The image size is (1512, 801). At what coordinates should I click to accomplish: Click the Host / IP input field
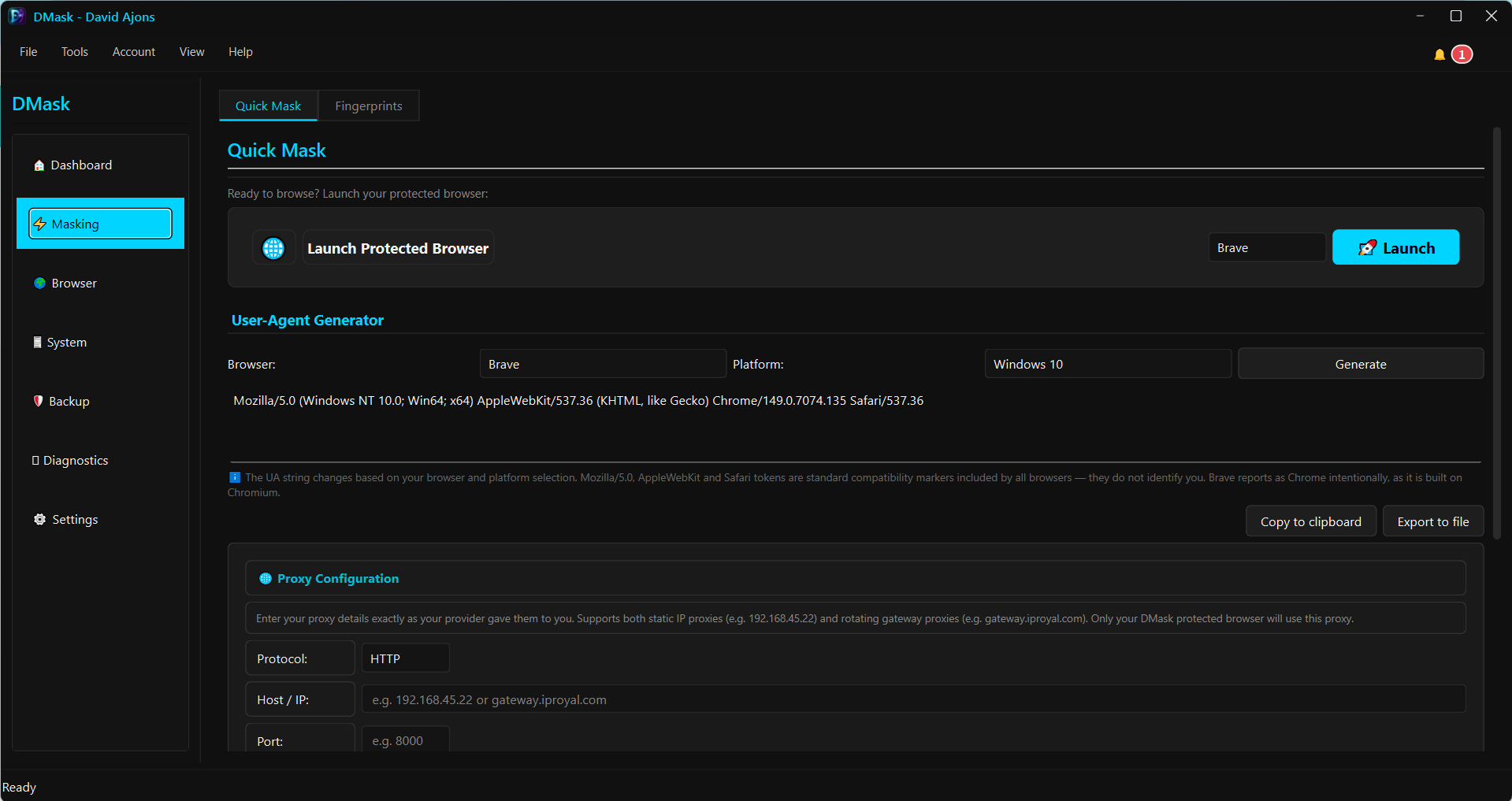coord(913,699)
